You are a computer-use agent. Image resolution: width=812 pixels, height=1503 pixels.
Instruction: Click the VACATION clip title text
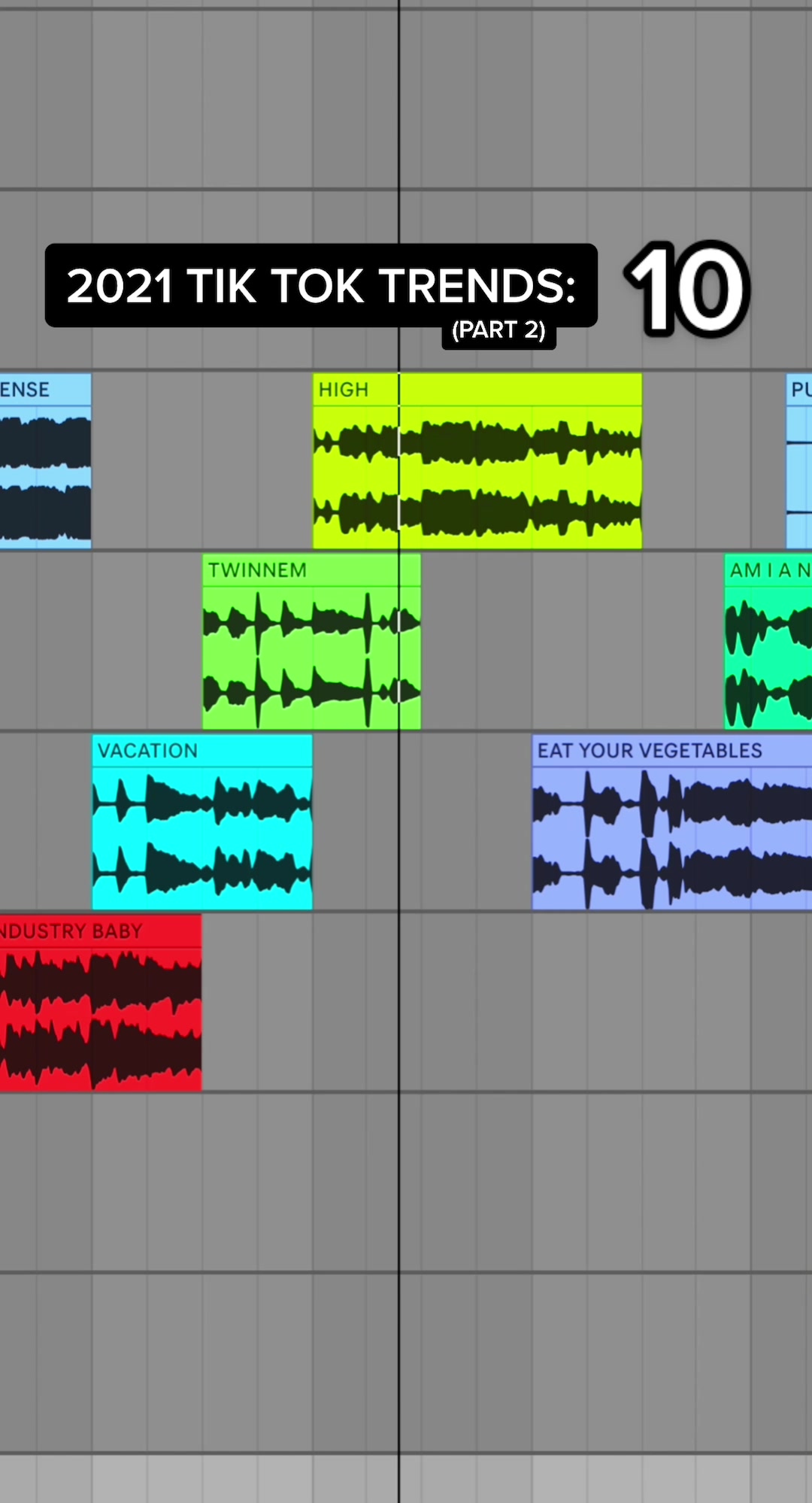(x=148, y=751)
